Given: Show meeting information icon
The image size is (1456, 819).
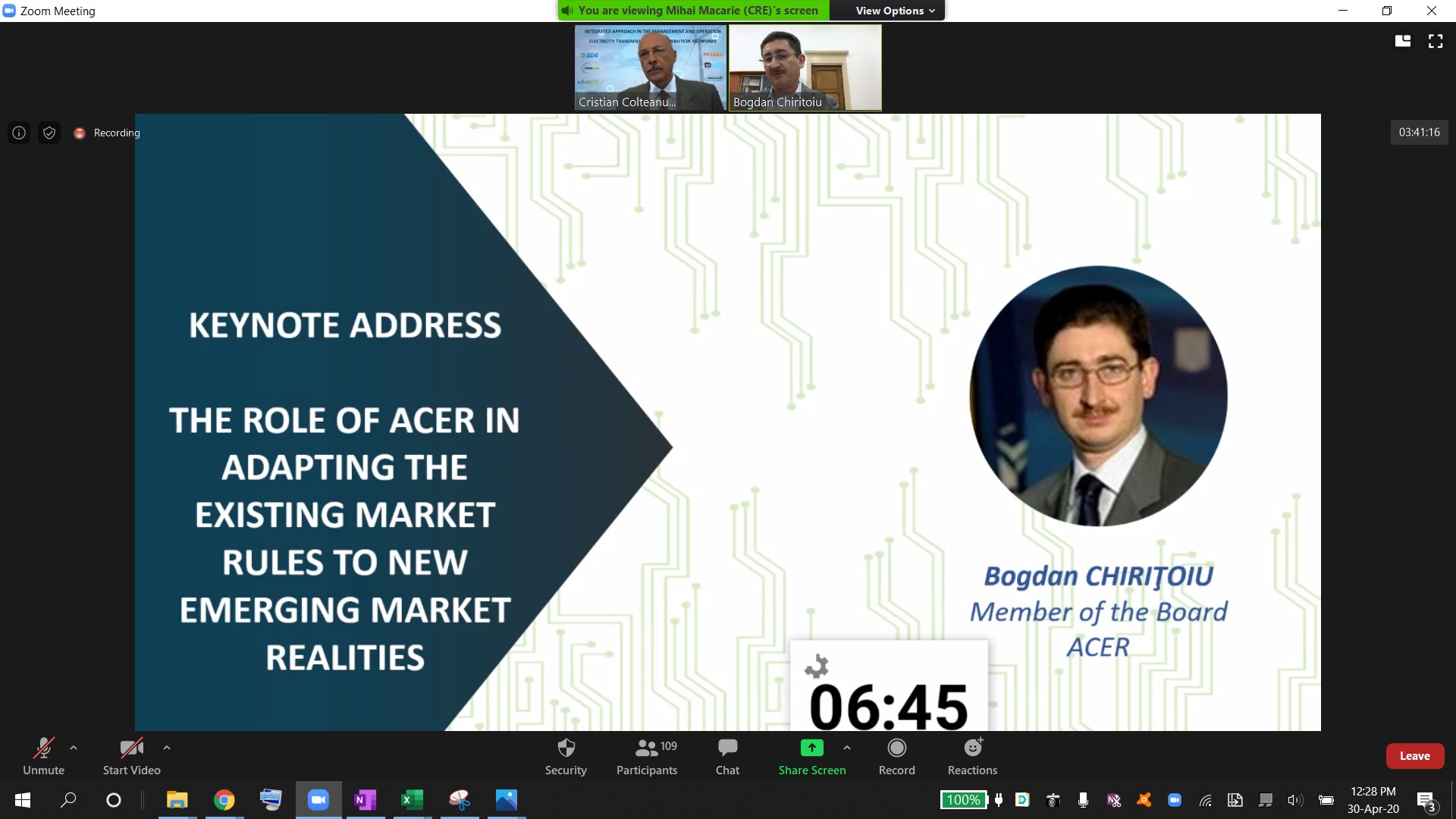Looking at the screenshot, I should 19,133.
